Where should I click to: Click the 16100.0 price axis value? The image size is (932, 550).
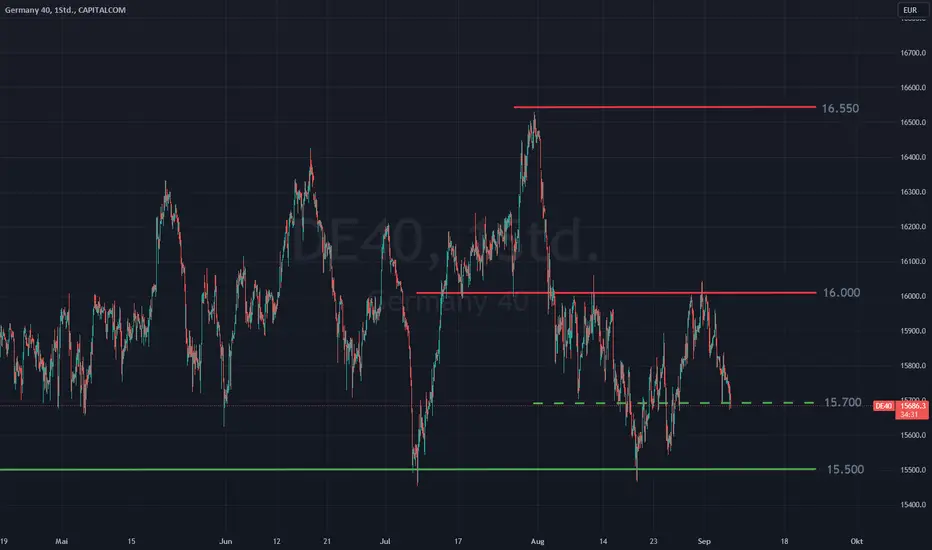(x=913, y=262)
